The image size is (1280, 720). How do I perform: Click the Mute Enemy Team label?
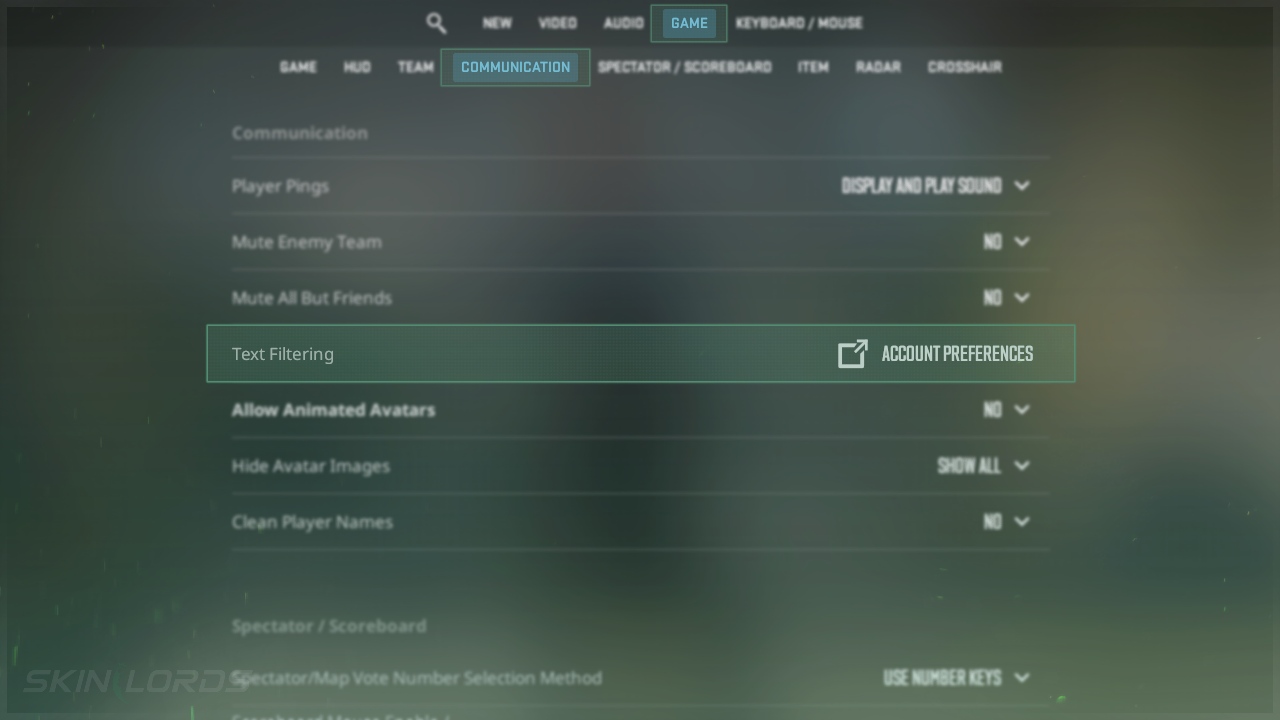point(306,242)
